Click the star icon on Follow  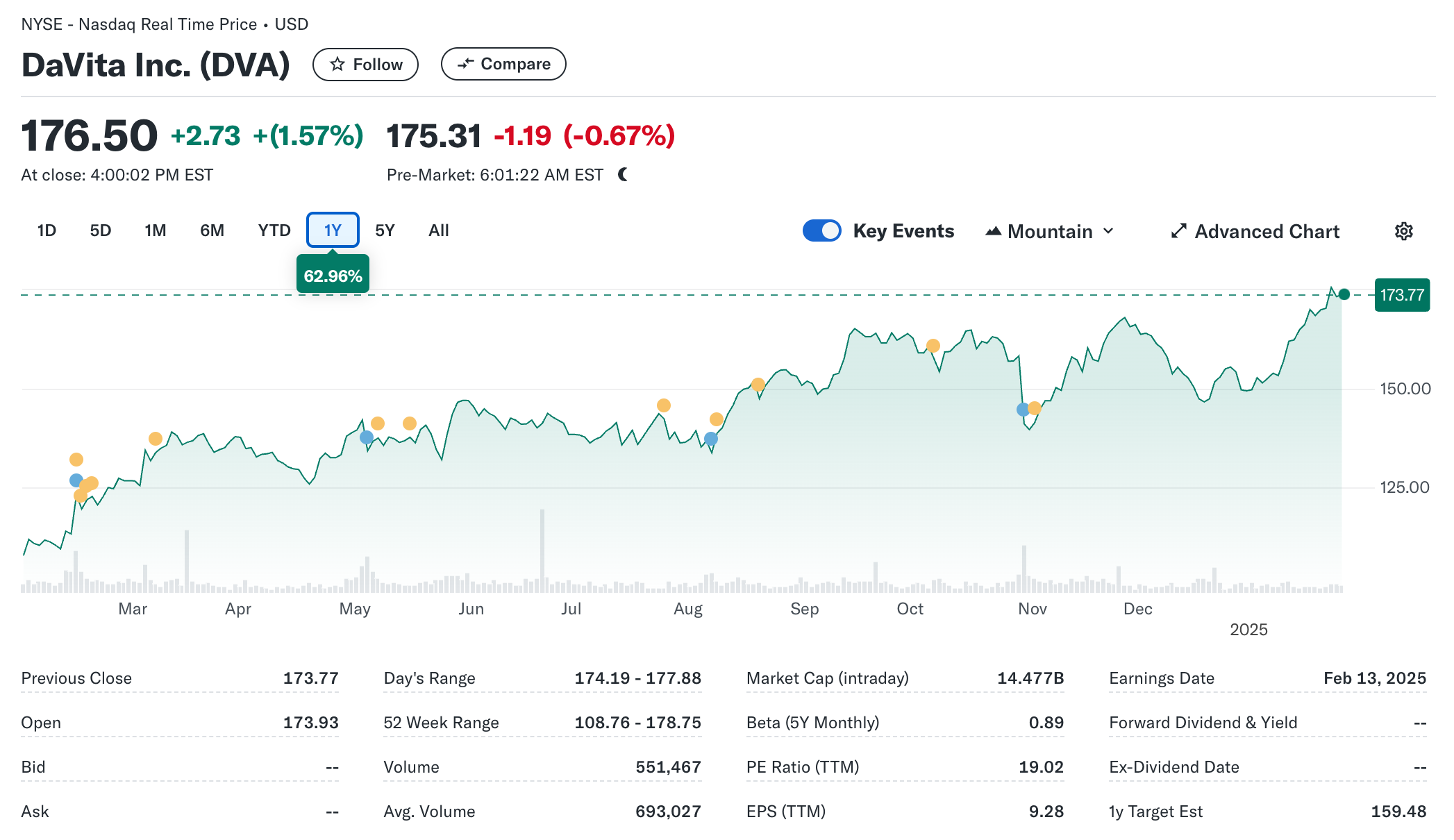point(337,65)
